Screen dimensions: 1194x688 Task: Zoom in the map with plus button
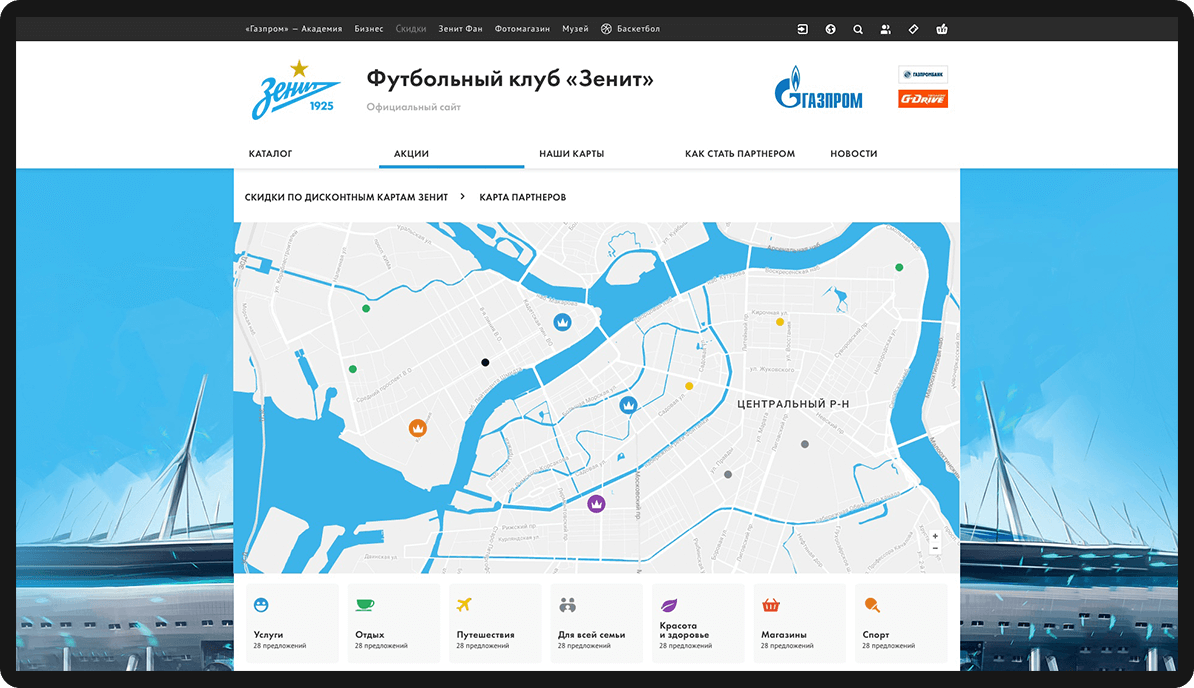point(935,536)
